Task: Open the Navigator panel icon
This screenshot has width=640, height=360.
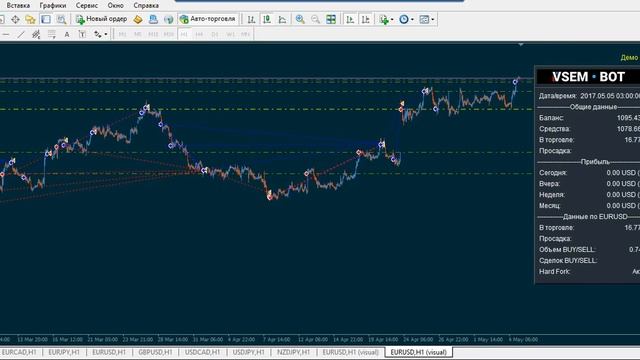Action: click(x=31, y=19)
